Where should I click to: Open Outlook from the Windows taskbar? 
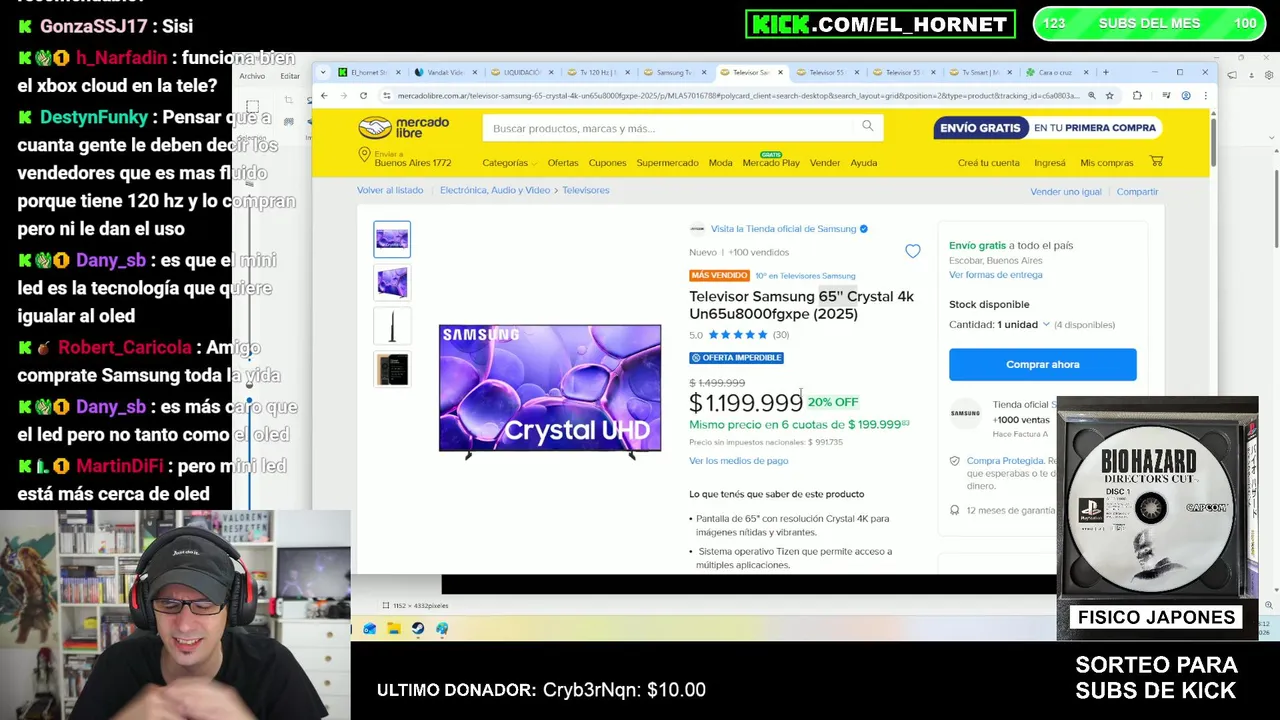pos(370,629)
